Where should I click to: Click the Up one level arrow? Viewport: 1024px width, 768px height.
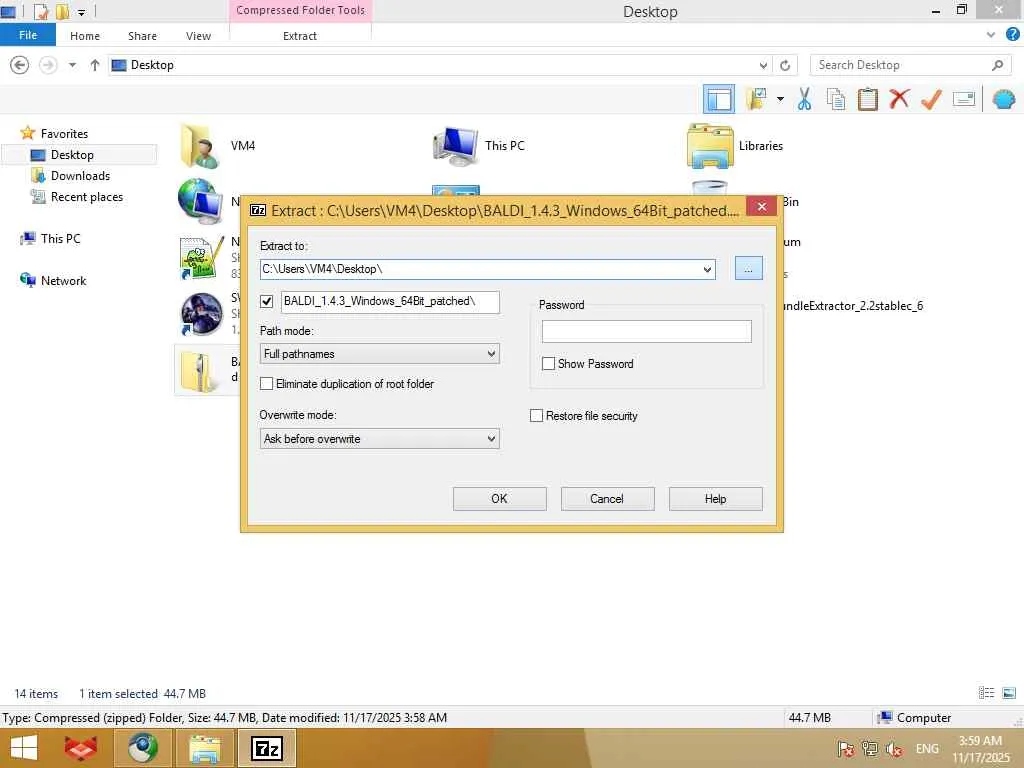coord(95,65)
